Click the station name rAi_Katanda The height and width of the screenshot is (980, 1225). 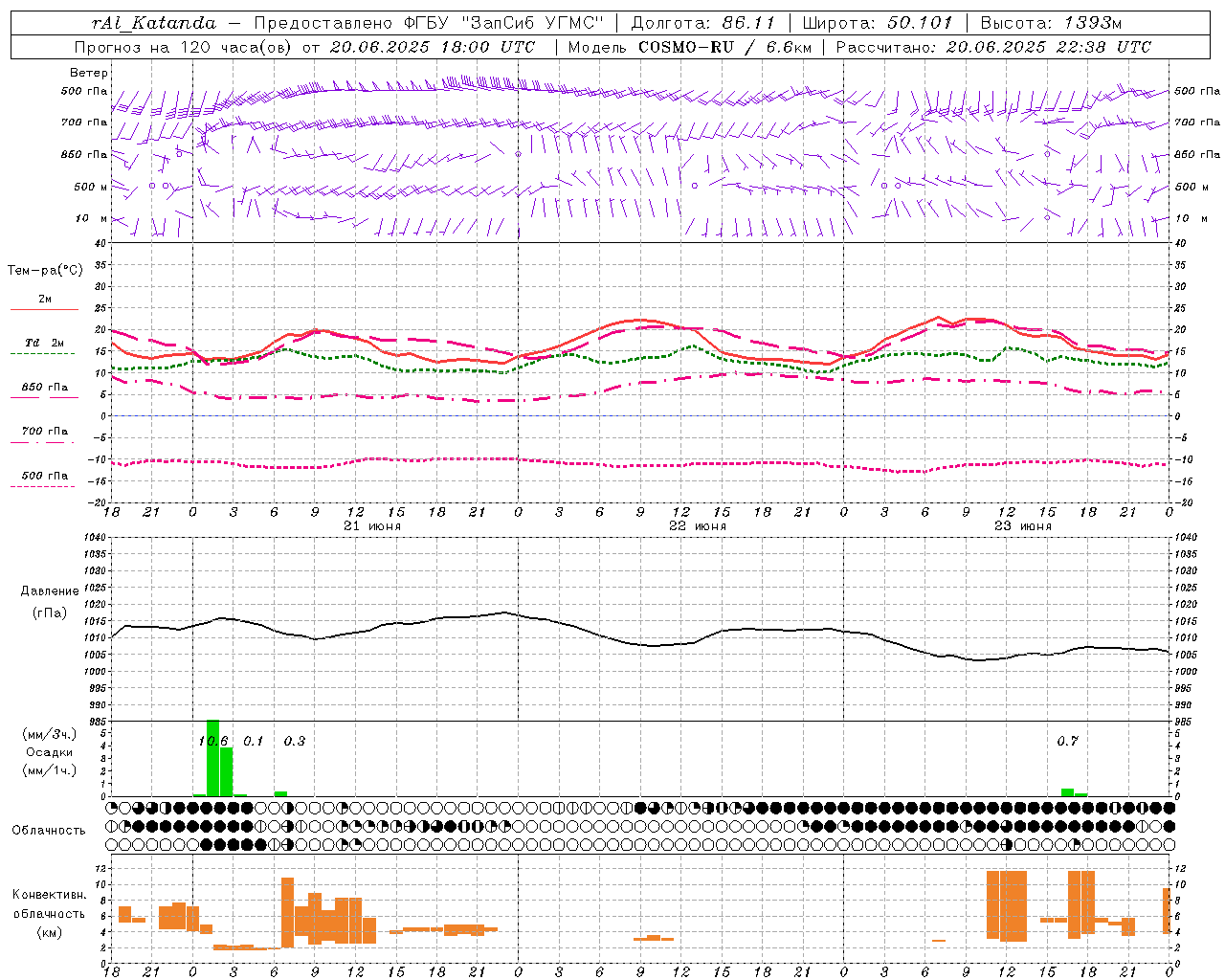point(154,23)
